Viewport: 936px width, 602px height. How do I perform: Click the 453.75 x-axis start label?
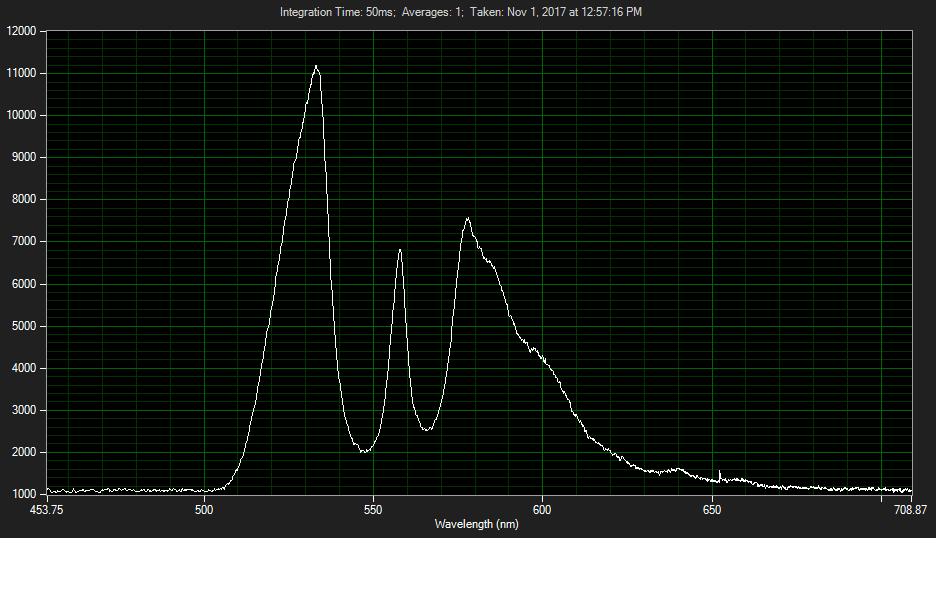47,510
